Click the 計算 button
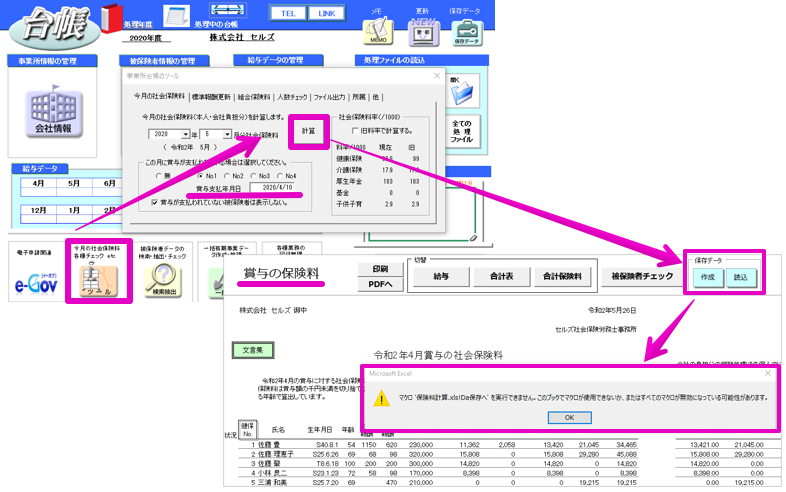This screenshot has width=786, height=492. point(308,131)
